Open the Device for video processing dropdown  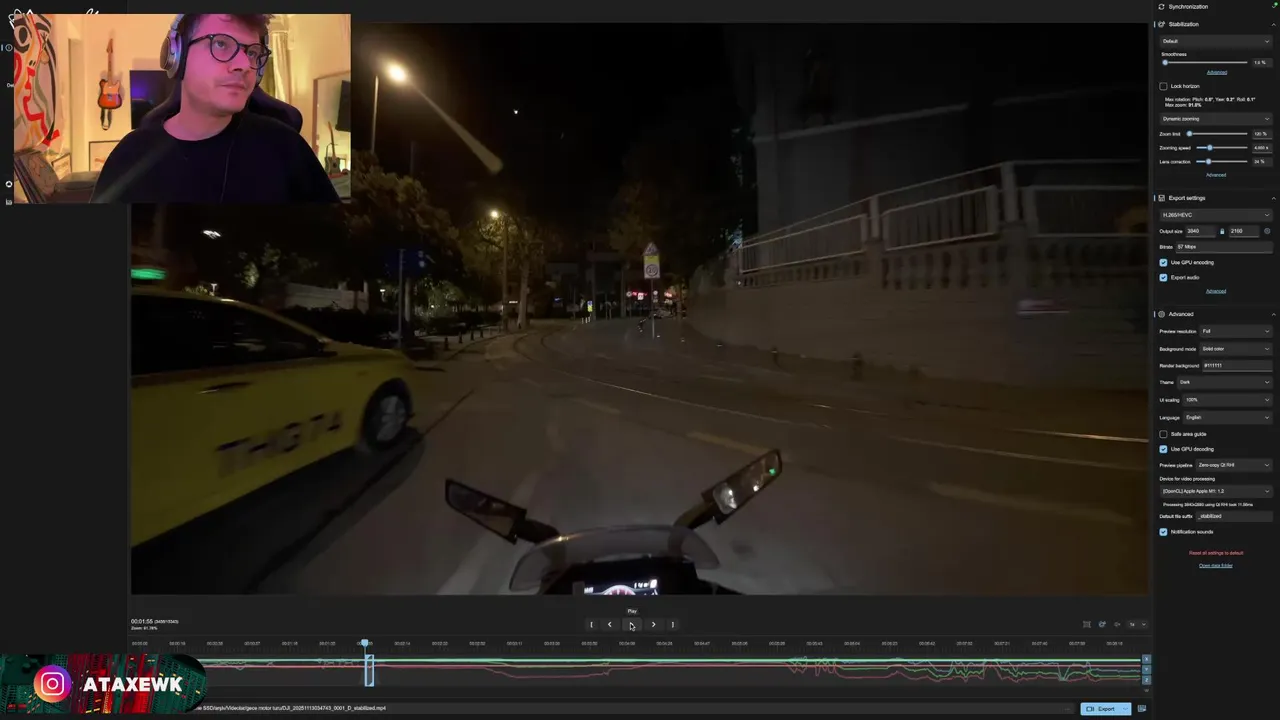[1215, 491]
